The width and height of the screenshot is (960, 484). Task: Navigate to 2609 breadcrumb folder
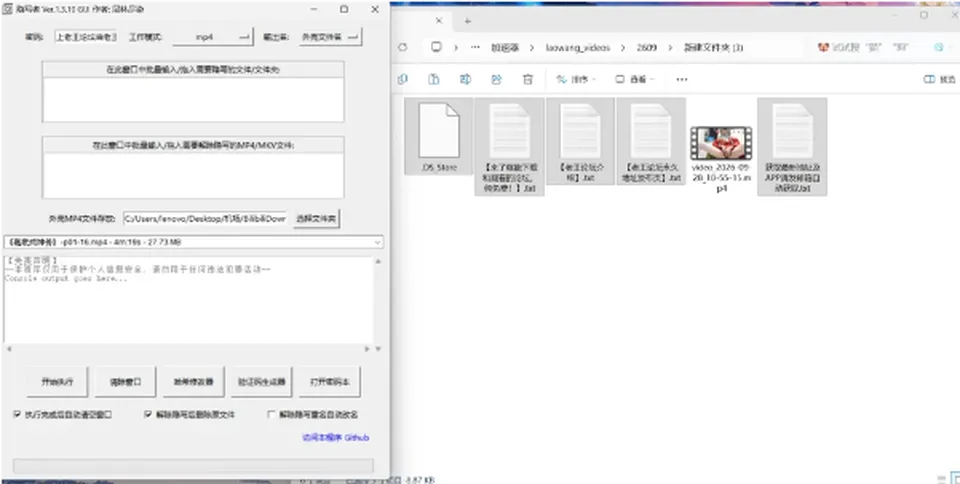(647, 47)
